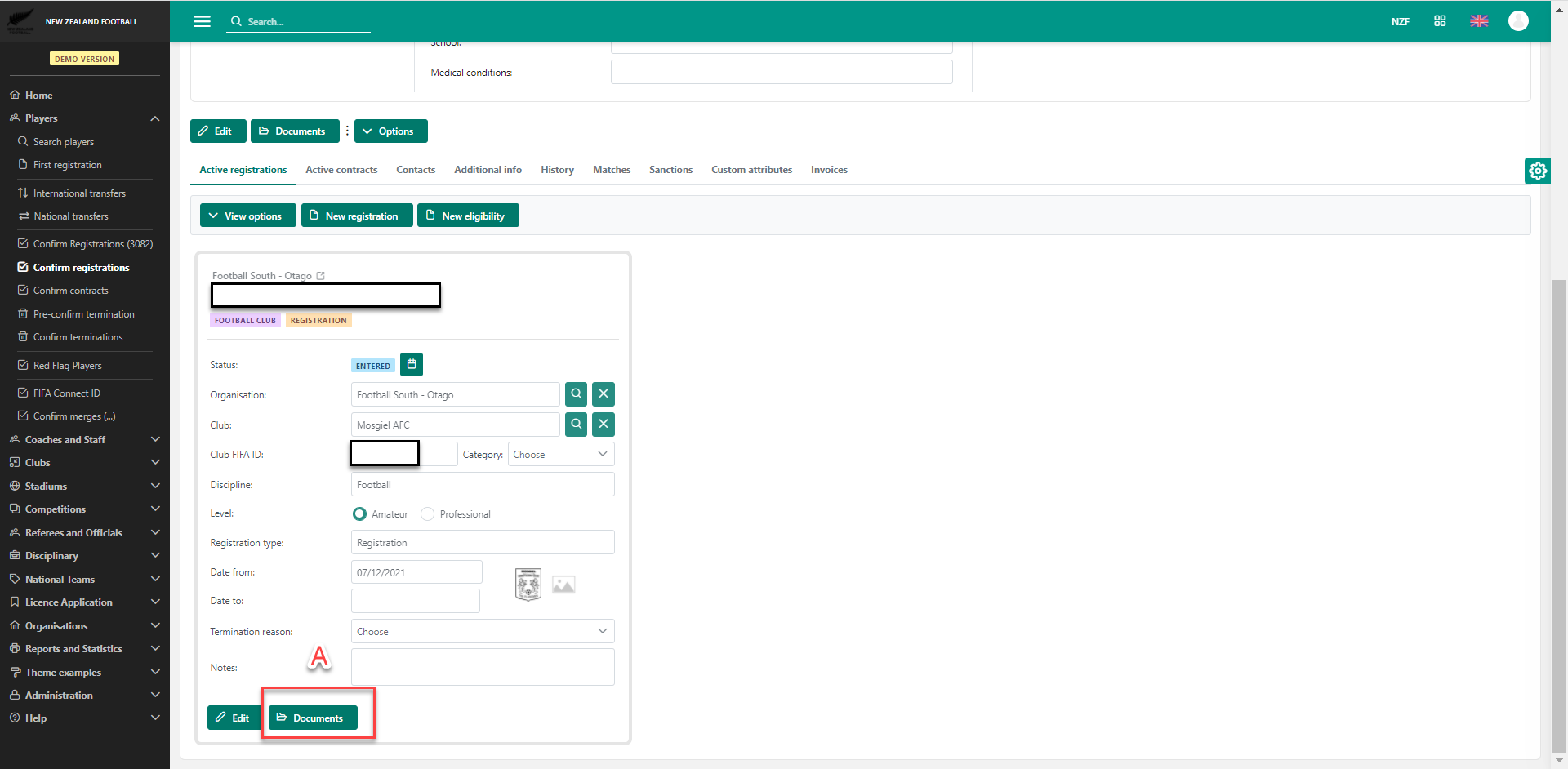The width and height of the screenshot is (1568, 769).
Task: Click the New registration button
Action: click(357, 216)
